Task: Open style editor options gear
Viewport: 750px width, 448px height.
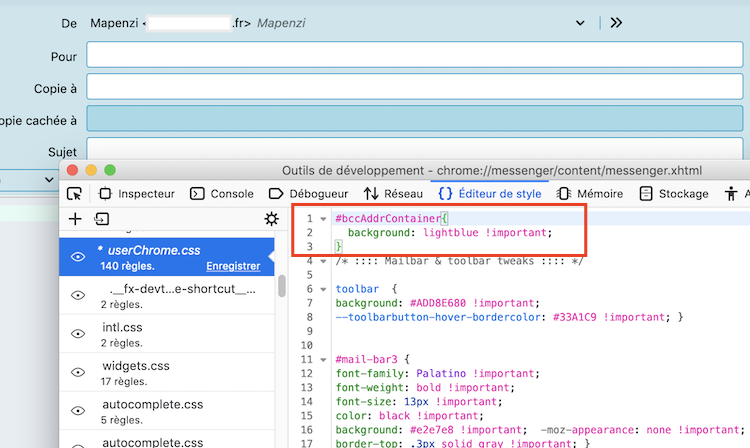Action: (270, 219)
